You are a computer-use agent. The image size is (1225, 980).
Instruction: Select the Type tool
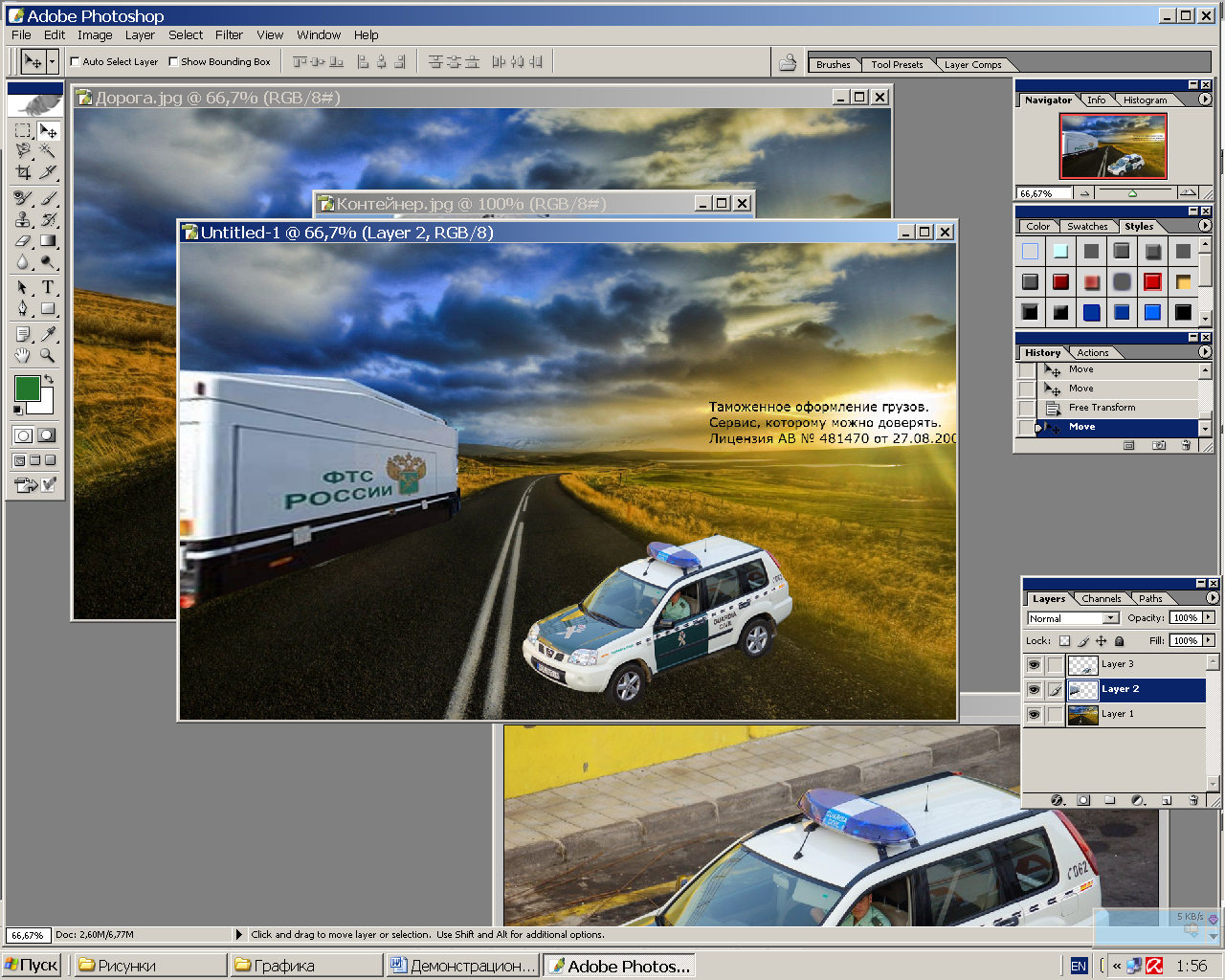coord(48,287)
